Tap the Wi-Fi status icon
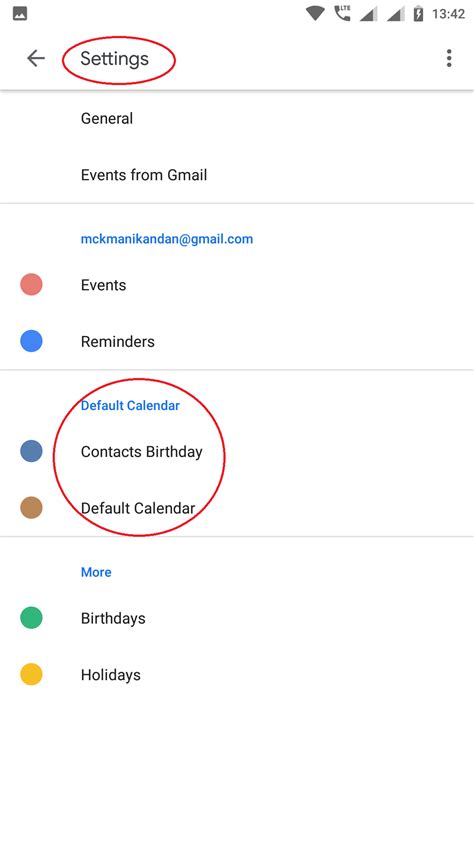This screenshot has height=842, width=474. (x=315, y=14)
